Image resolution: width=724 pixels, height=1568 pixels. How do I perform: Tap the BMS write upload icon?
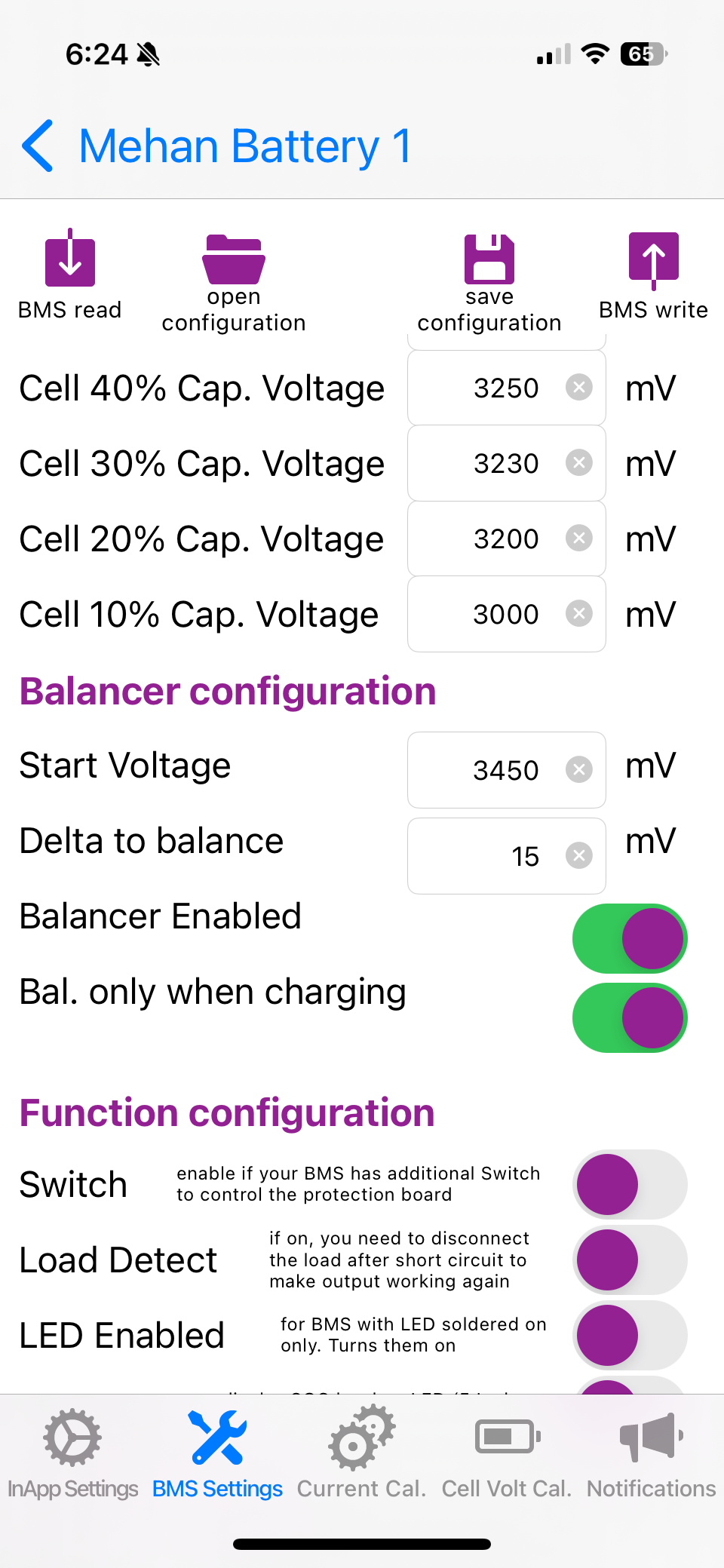[x=653, y=259]
